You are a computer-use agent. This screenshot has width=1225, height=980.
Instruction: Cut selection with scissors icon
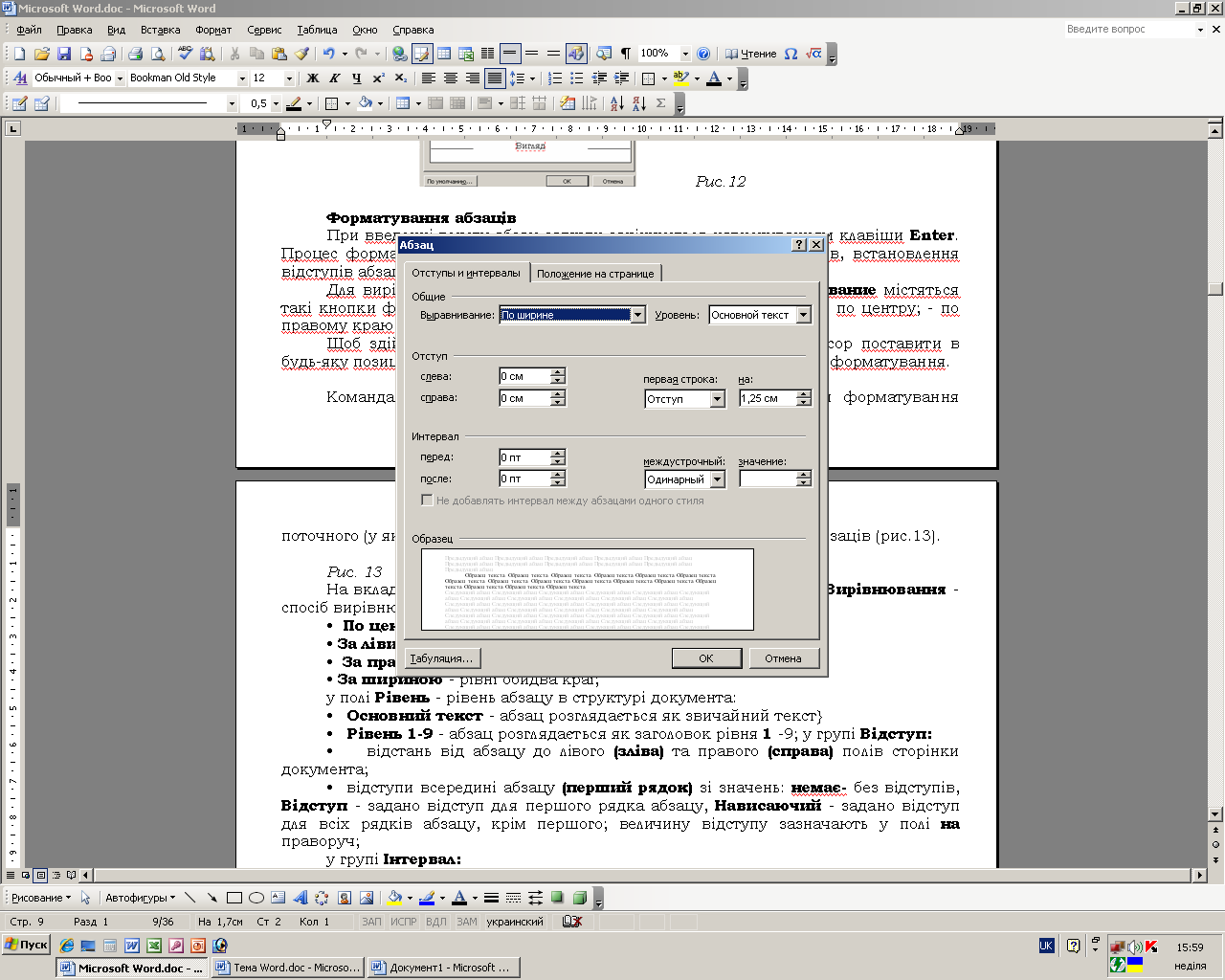(234, 54)
